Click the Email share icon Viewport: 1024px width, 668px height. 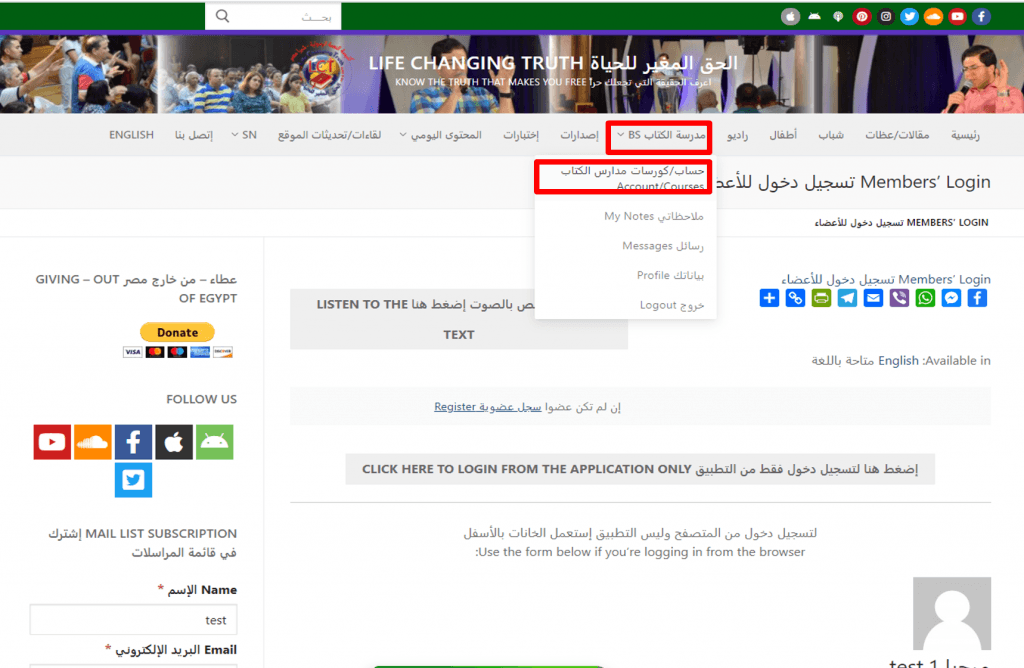(x=873, y=297)
